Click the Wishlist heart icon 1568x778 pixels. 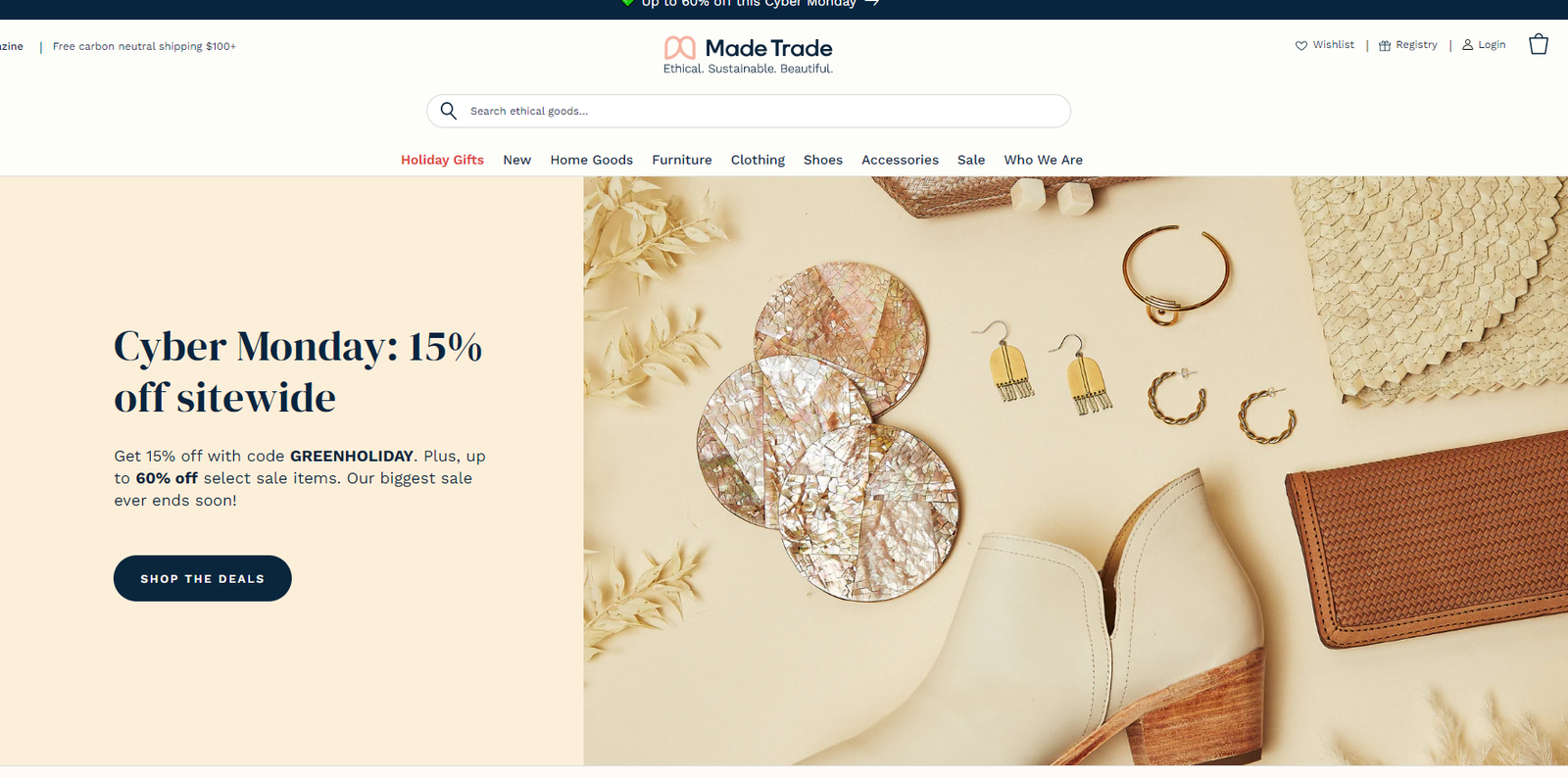[1301, 45]
